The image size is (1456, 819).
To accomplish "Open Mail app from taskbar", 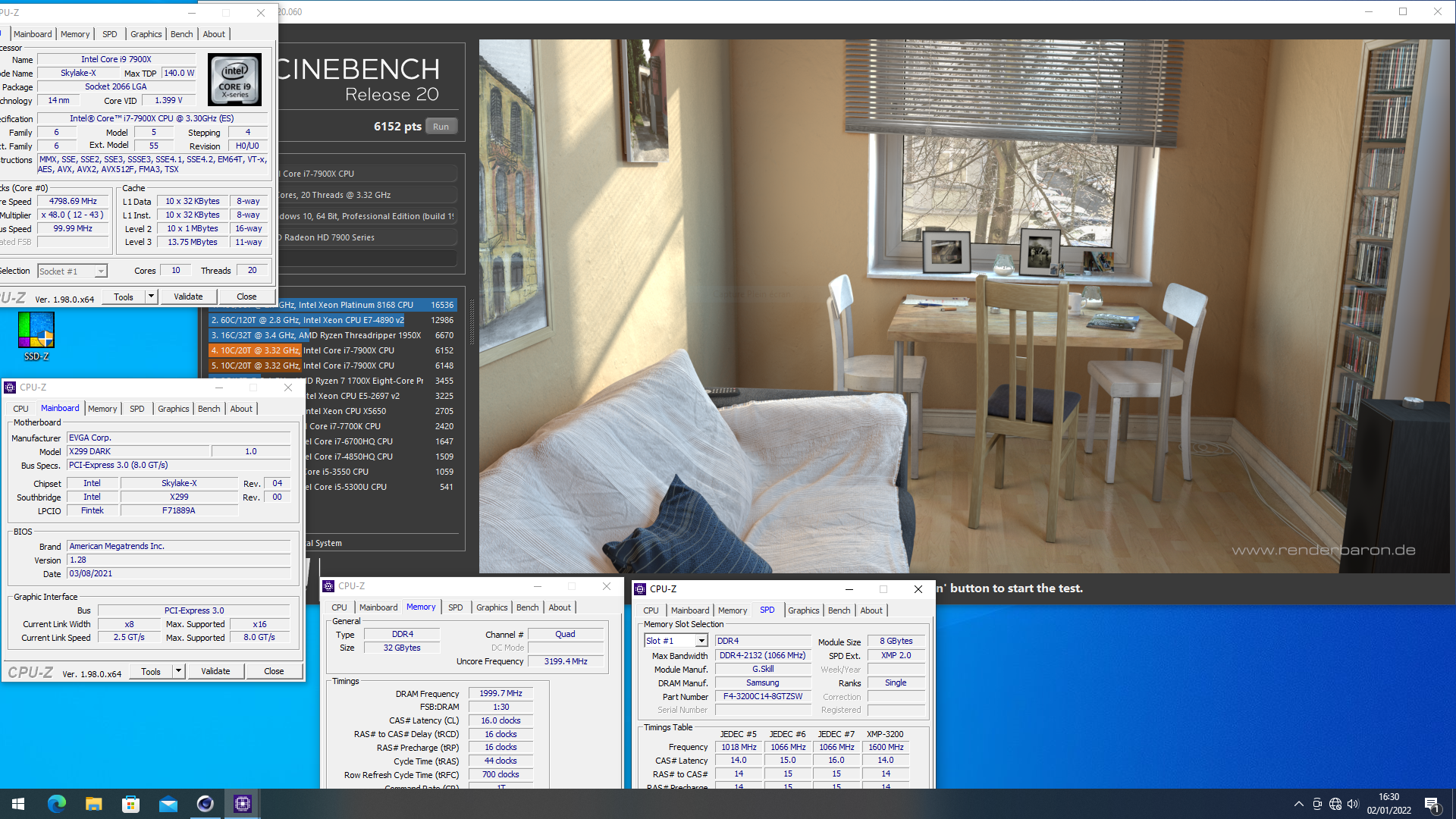I will 168,804.
